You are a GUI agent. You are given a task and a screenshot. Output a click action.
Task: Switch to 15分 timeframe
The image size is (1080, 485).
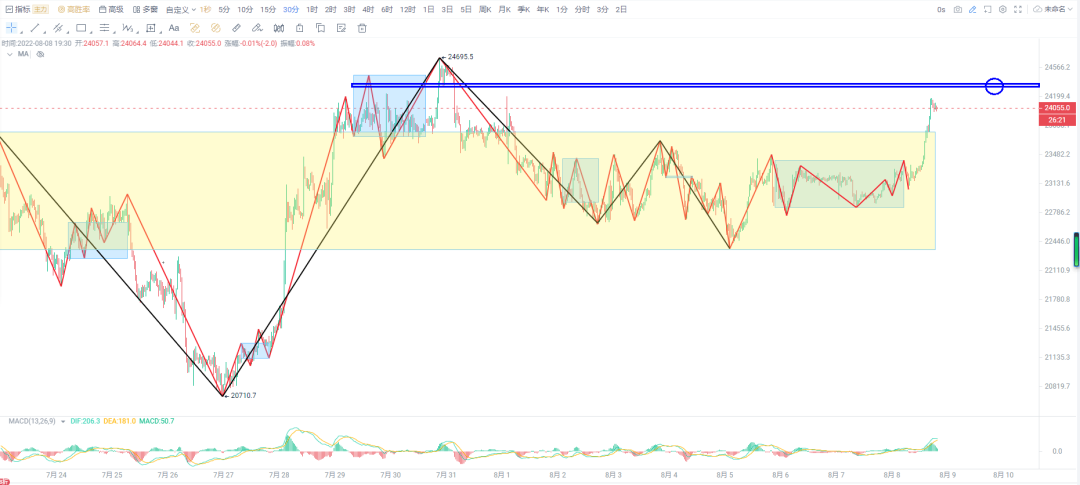(268, 10)
